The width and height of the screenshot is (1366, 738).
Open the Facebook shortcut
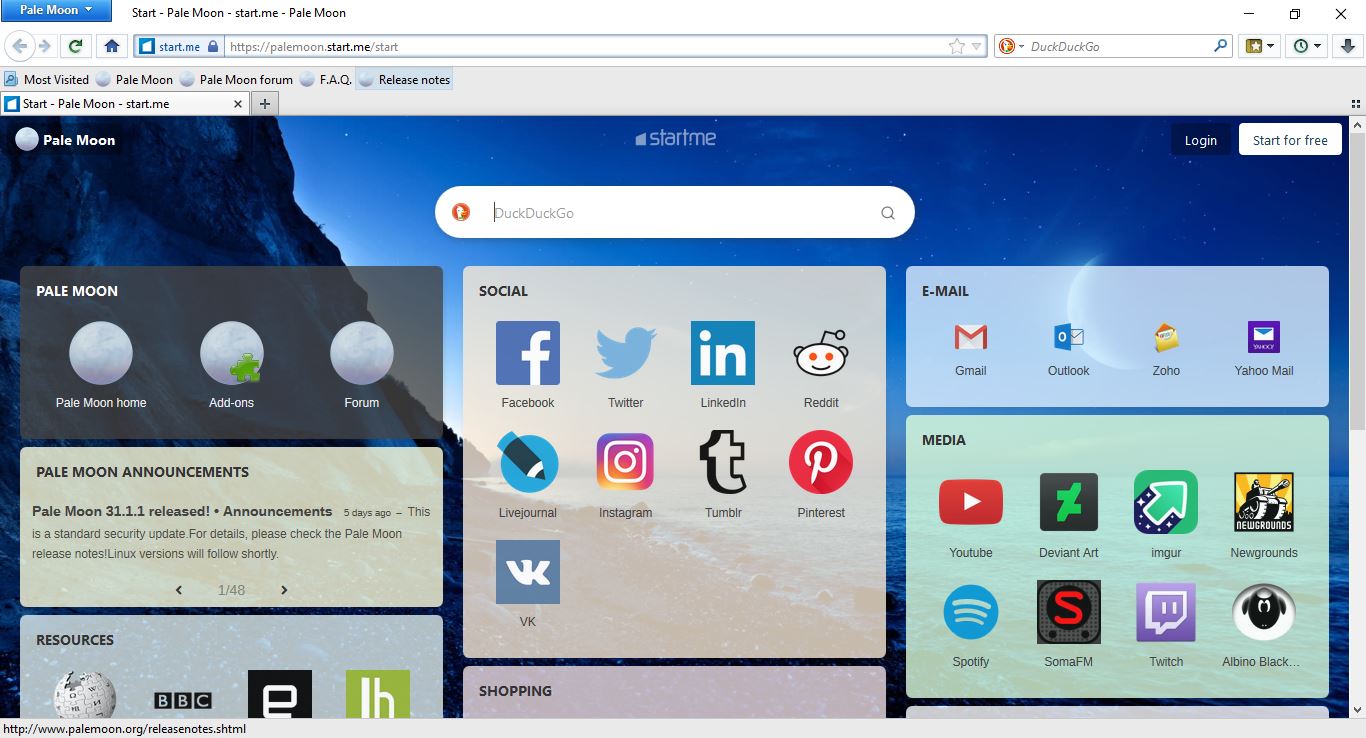coord(528,353)
